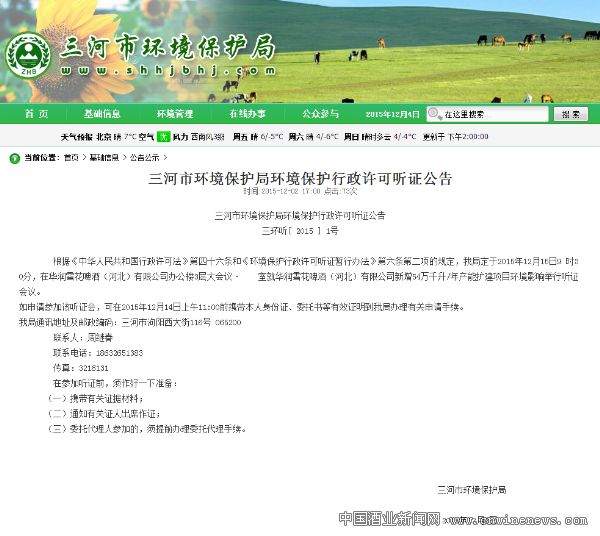Select the 环境管理 navigation tab
The width and height of the screenshot is (600, 536).
coord(174,114)
